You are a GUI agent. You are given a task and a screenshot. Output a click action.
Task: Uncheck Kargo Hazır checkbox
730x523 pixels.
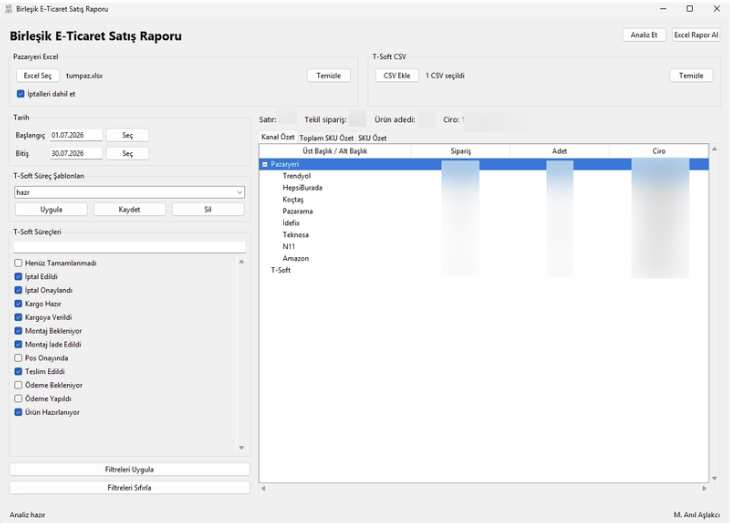tap(18, 304)
